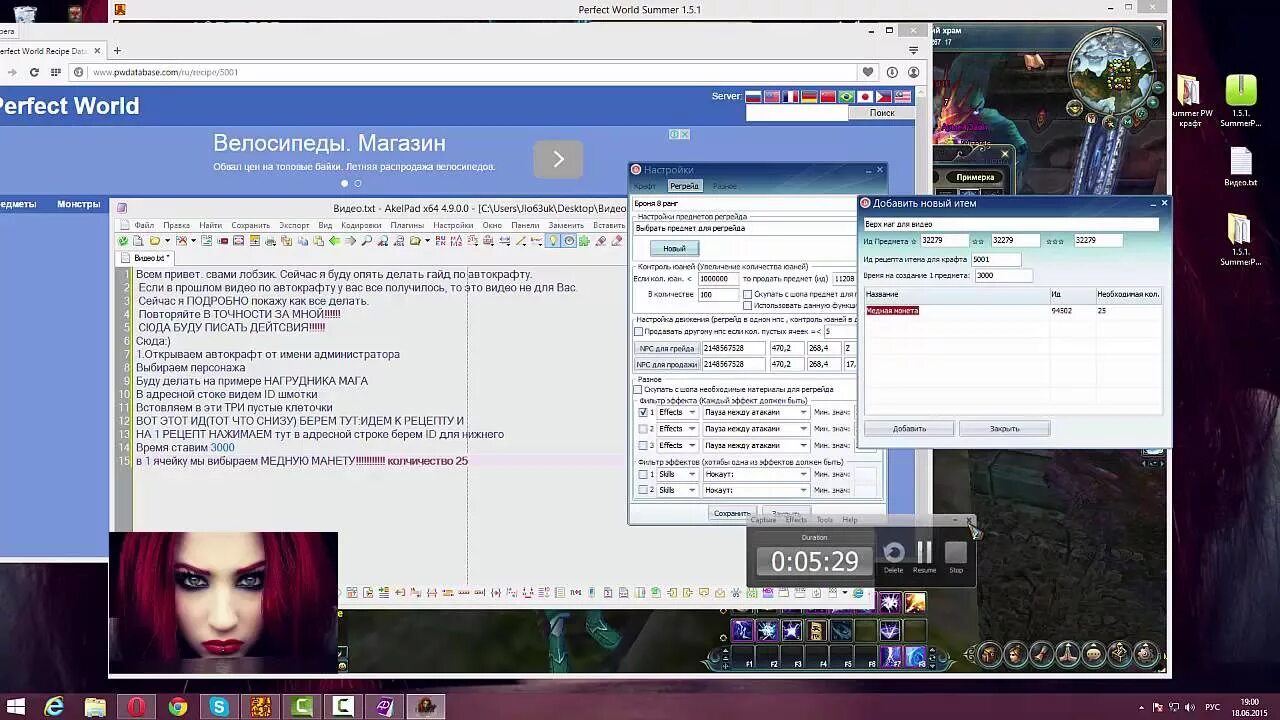The image size is (1280, 720).
Task: Click the green back arrow in AkelPad toolbar
Action: [x=334, y=241]
